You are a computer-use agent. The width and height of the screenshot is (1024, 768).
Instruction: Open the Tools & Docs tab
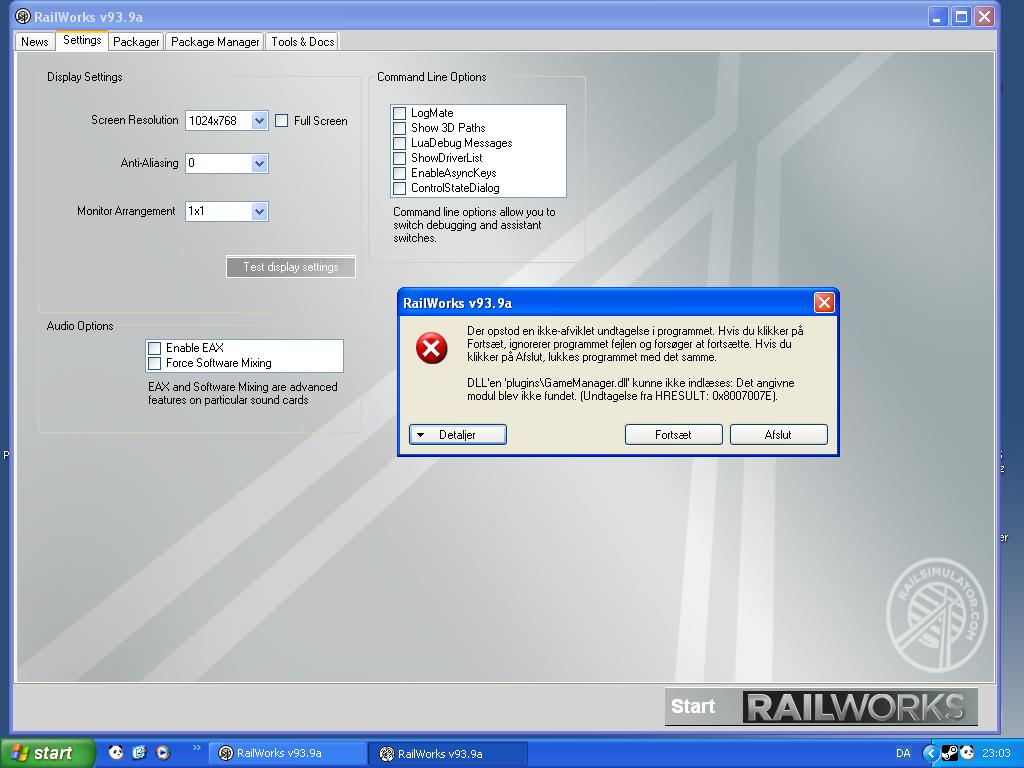point(302,42)
